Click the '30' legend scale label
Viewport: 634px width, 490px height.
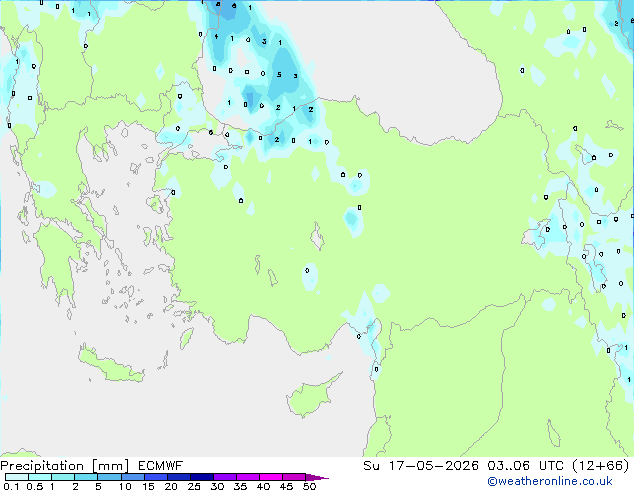217,486
